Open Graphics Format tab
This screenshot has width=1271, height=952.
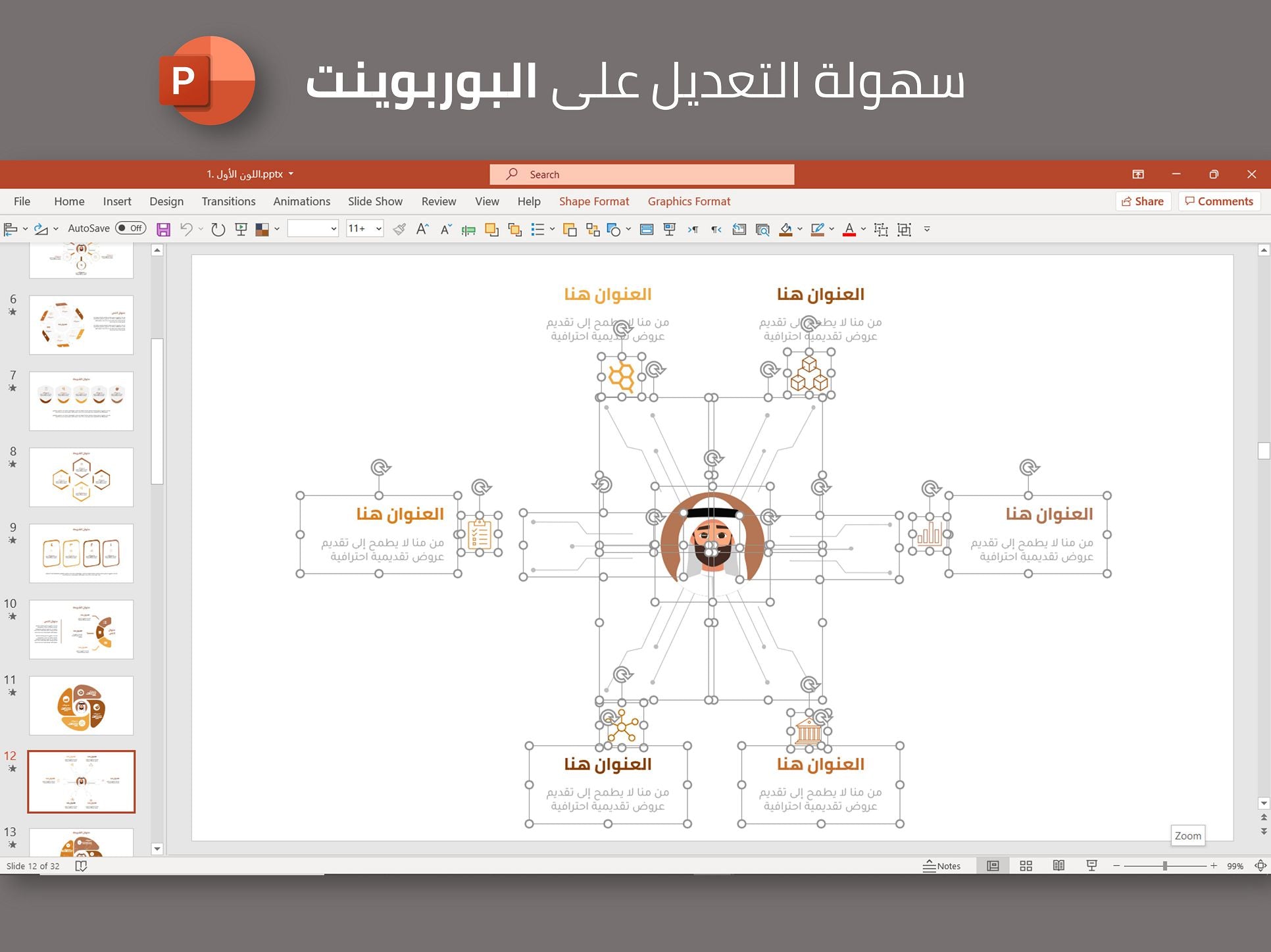click(x=688, y=200)
